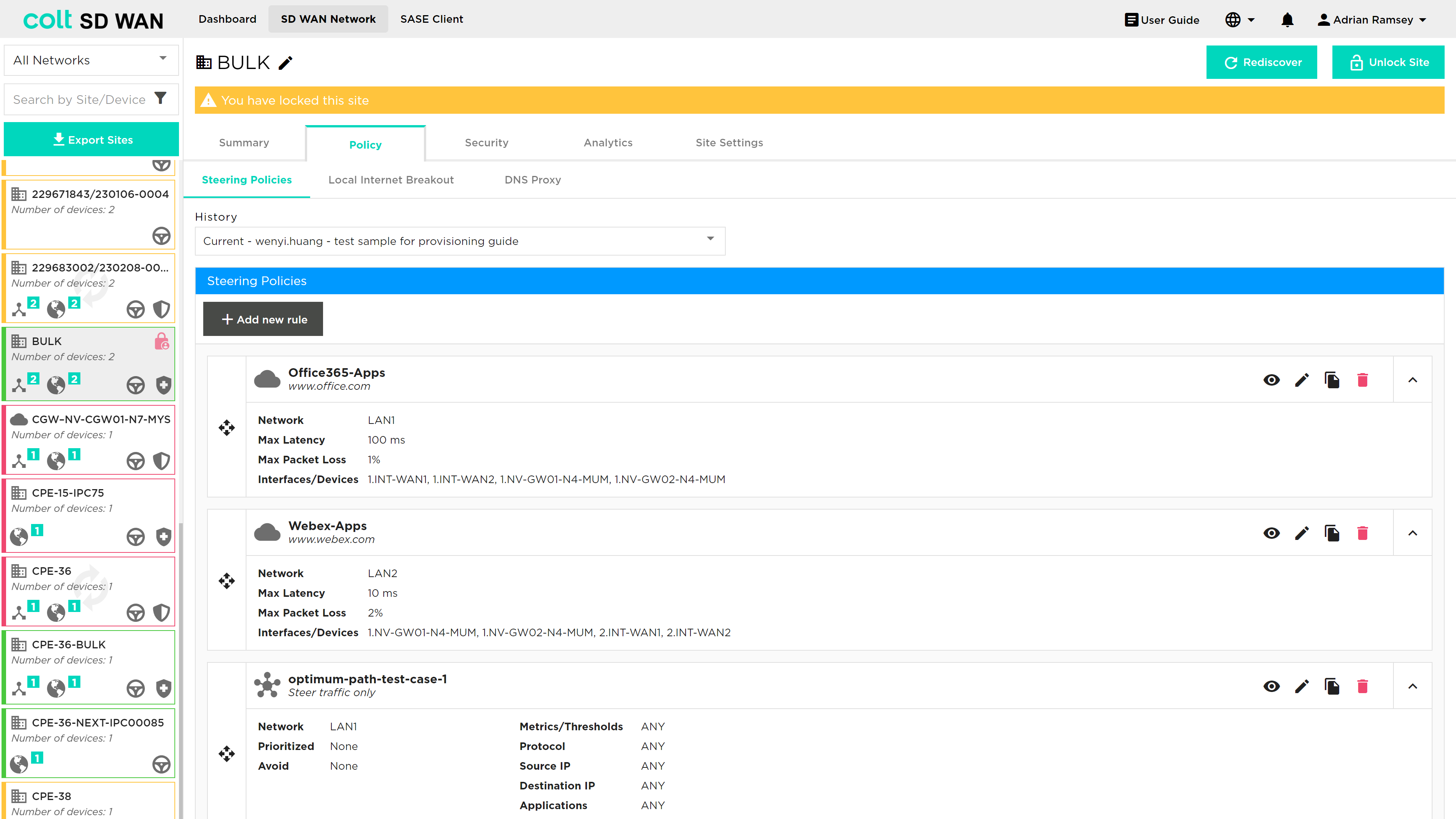The height and width of the screenshot is (819, 1456).
Task: Click CPE-36-BULK shield icon
Action: pyautogui.click(x=163, y=688)
